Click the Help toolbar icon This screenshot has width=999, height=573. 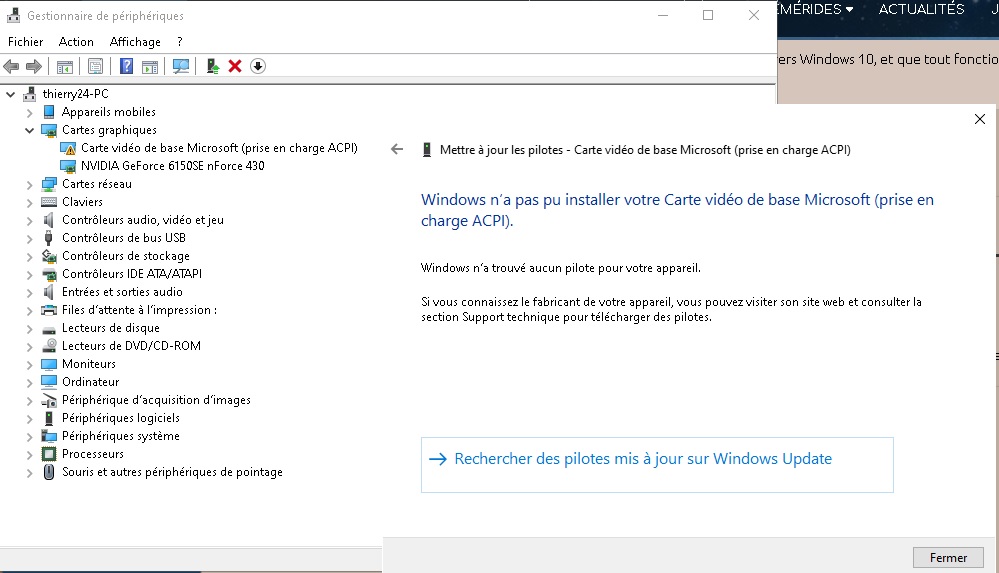[127, 66]
